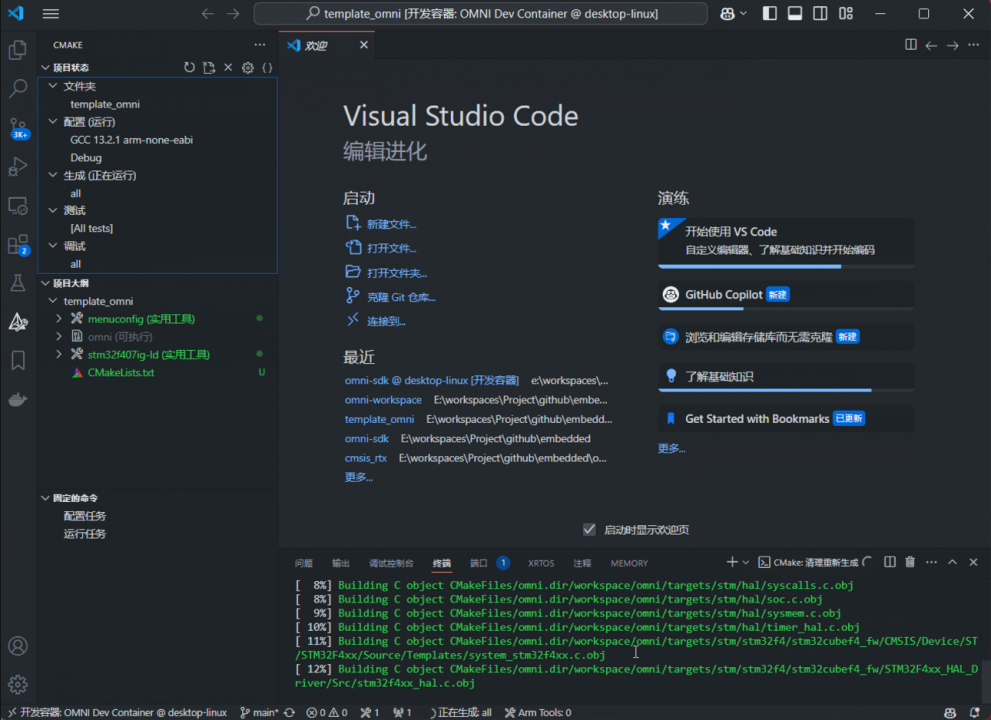
Task: Switch to the 问题 panel tab
Action: (x=303, y=563)
